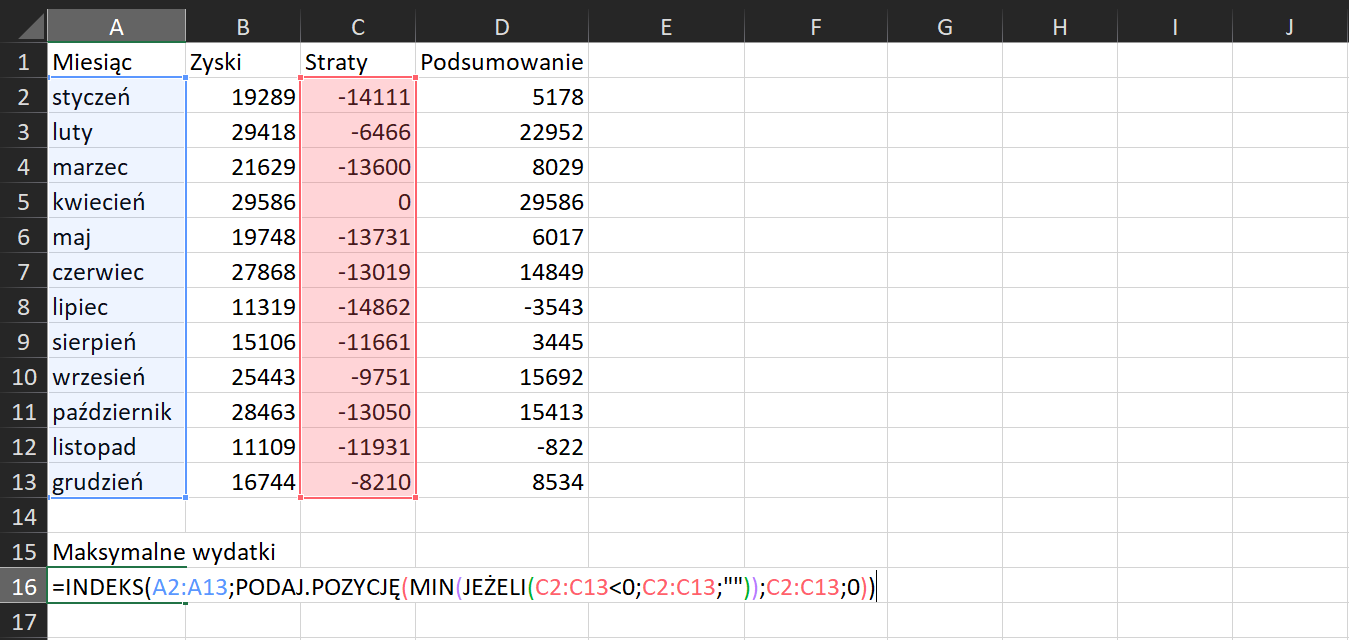Select the negative value -3543 in Podsumowanie

click(501, 306)
